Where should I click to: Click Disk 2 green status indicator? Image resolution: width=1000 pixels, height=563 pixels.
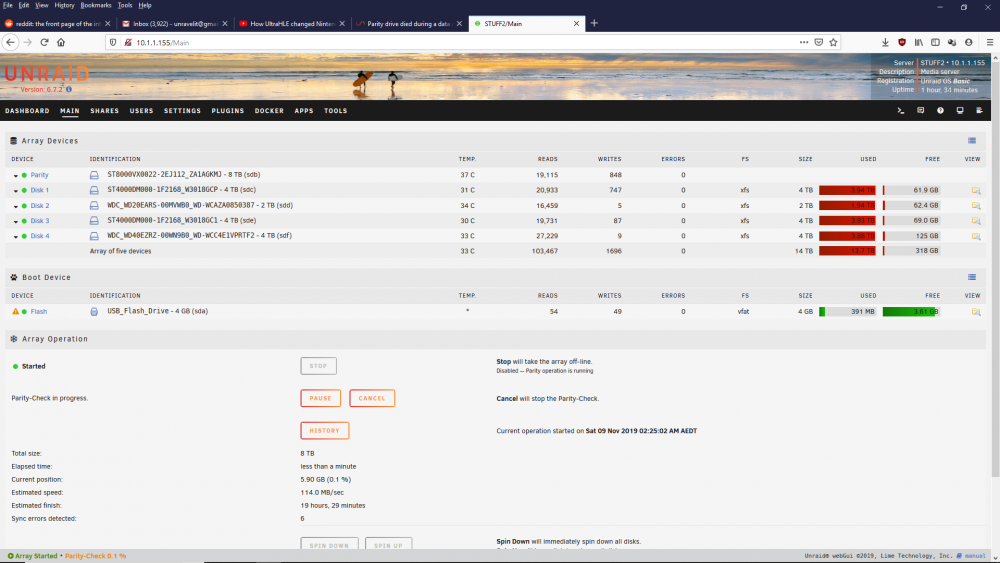(24, 206)
